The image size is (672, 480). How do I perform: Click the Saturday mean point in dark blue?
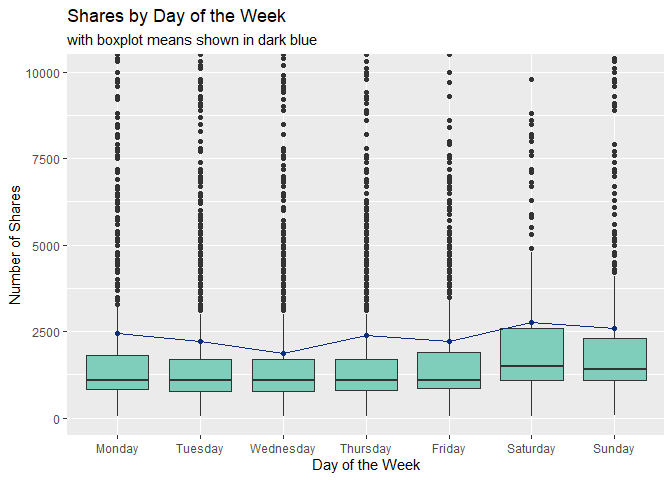(x=532, y=323)
